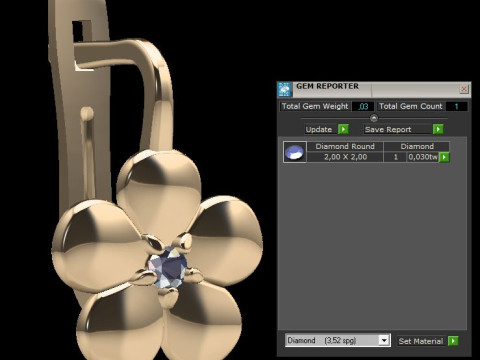Click the 2,00 X 2,00 size cell
Viewport: 480px width, 360px height.
[345, 157]
